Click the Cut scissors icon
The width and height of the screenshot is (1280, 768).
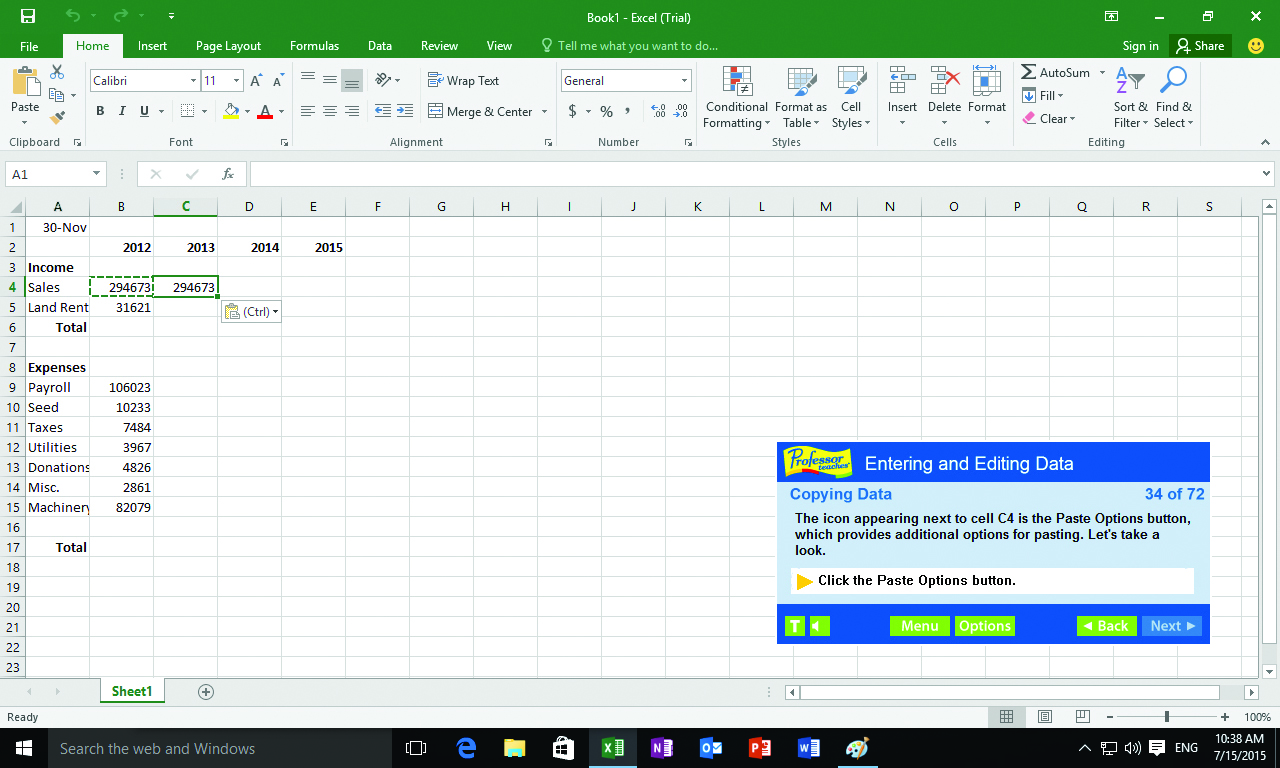(x=57, y=72)
